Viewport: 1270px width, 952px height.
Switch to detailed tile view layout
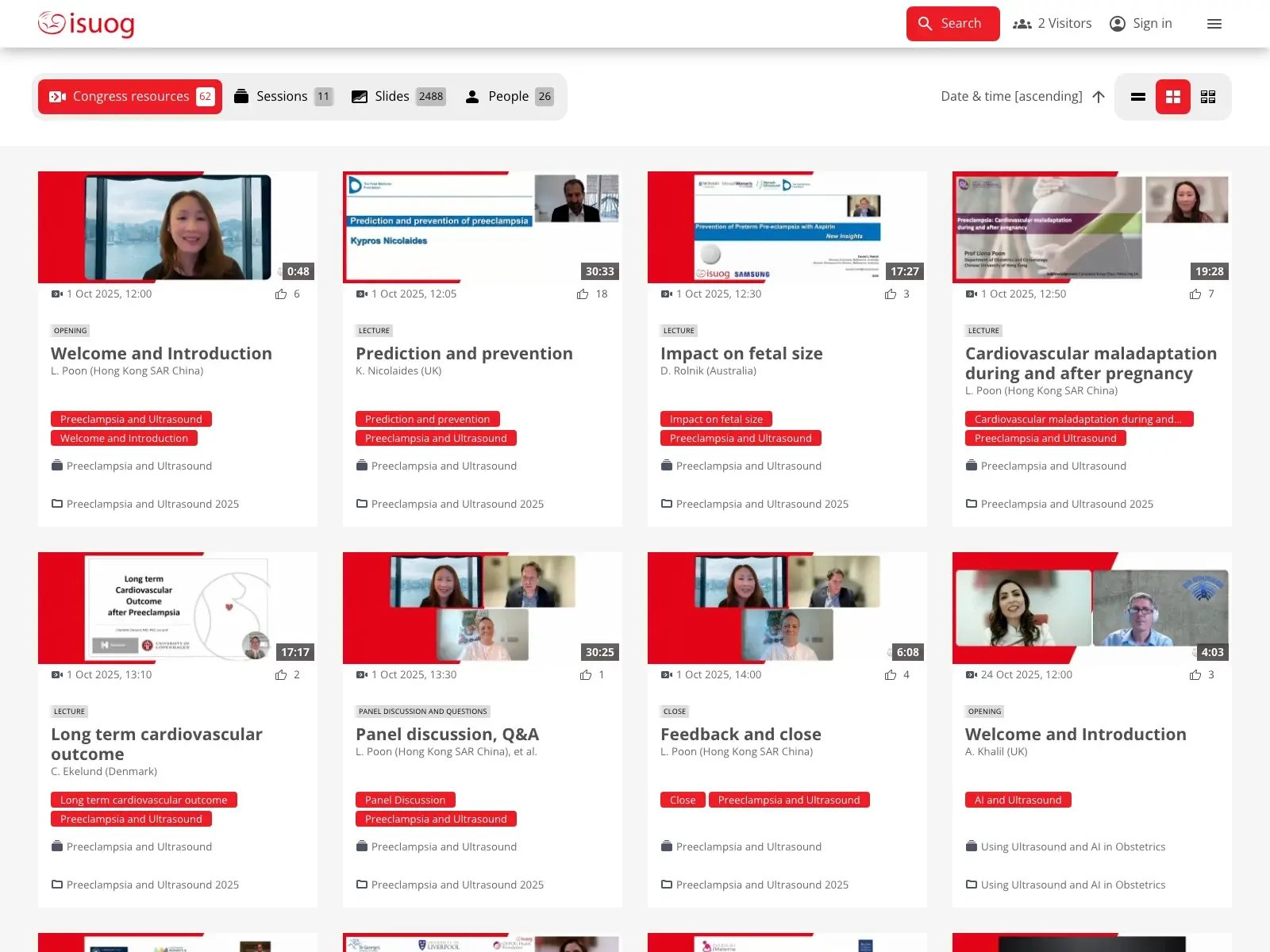[1208, 97]
